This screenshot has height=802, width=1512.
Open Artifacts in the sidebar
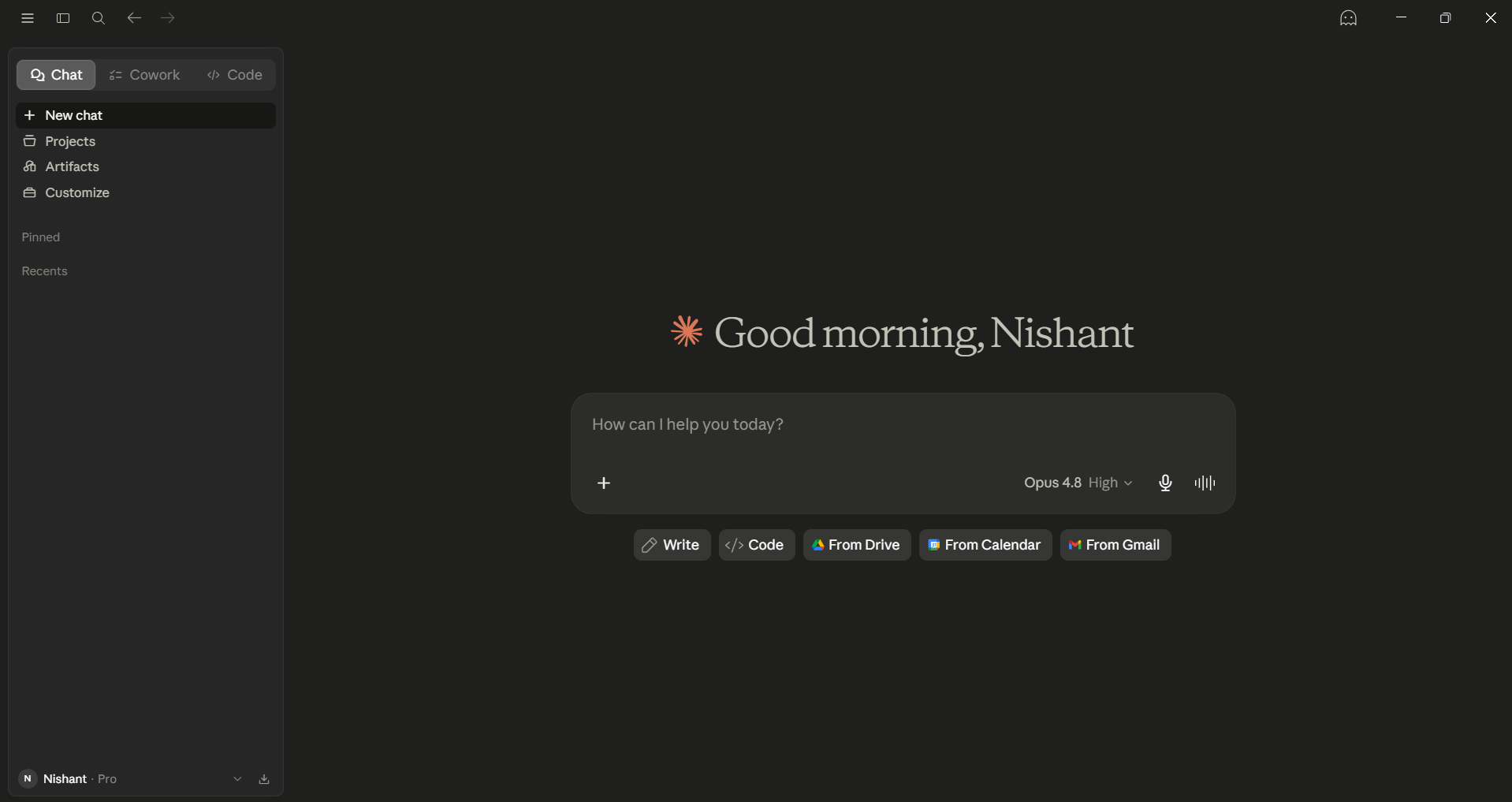click(146, 166)
